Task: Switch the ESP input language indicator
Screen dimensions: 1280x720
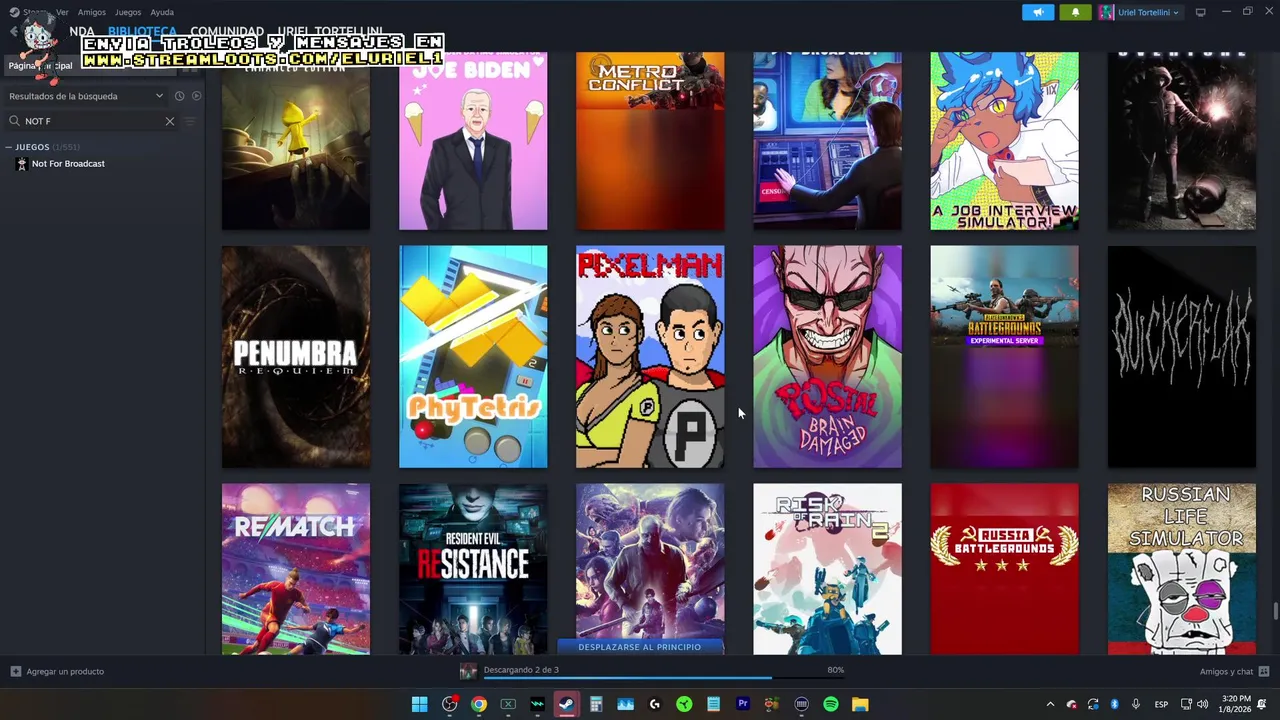Action: (x=1161, y=704)
